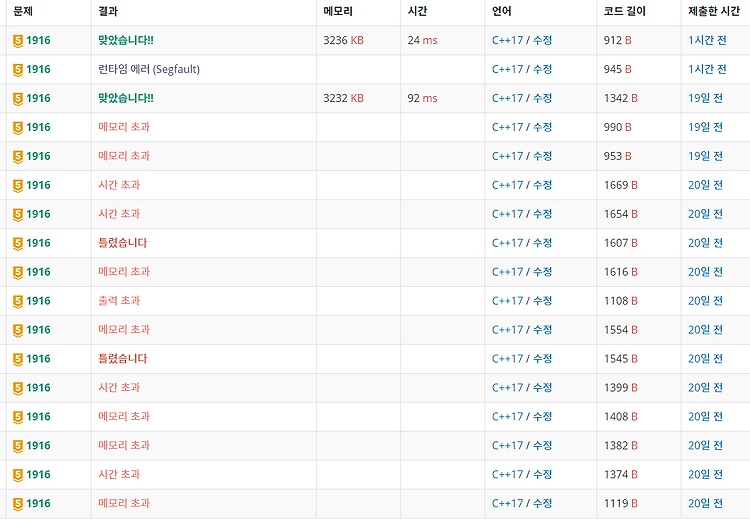This screenshot has width=750, height=525.
Task: Open C++17 source of the 912 B submission
Action: click(x=507, y=40)
